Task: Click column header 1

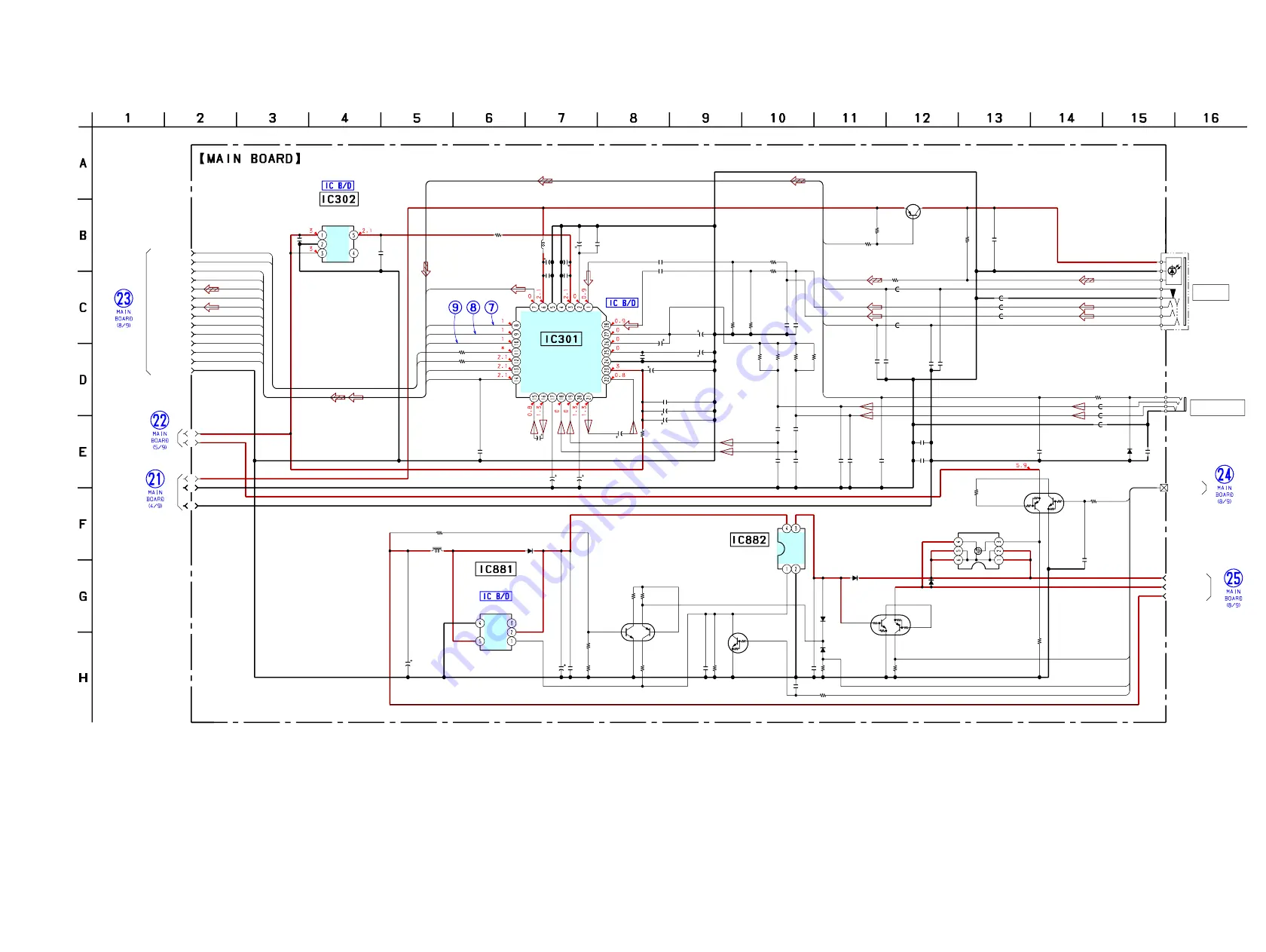Action: (x=128, y=118)
